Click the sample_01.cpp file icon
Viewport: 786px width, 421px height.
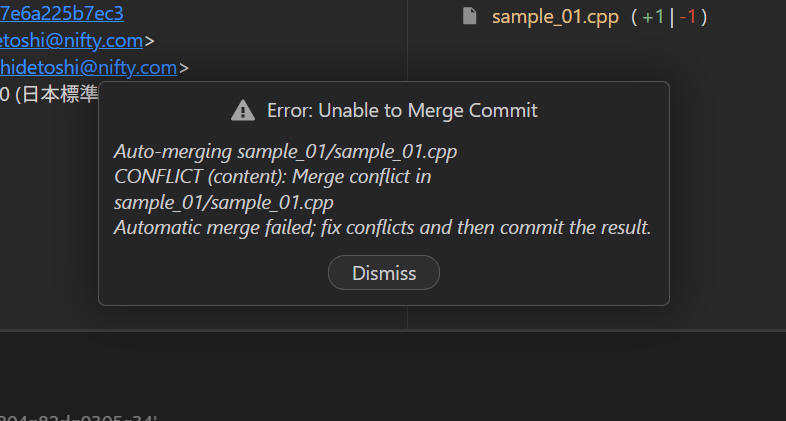[x=469, y=16]
